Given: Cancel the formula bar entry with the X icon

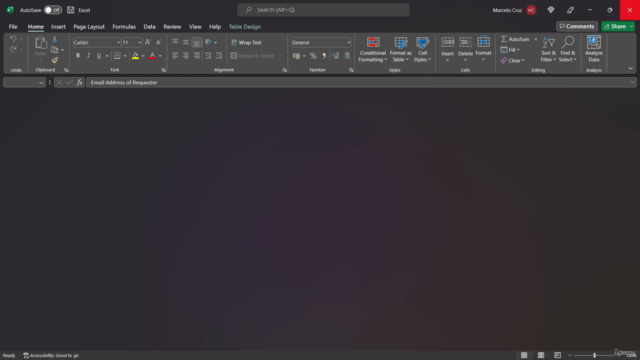Looking at the screenshot, I should (59, 82).
